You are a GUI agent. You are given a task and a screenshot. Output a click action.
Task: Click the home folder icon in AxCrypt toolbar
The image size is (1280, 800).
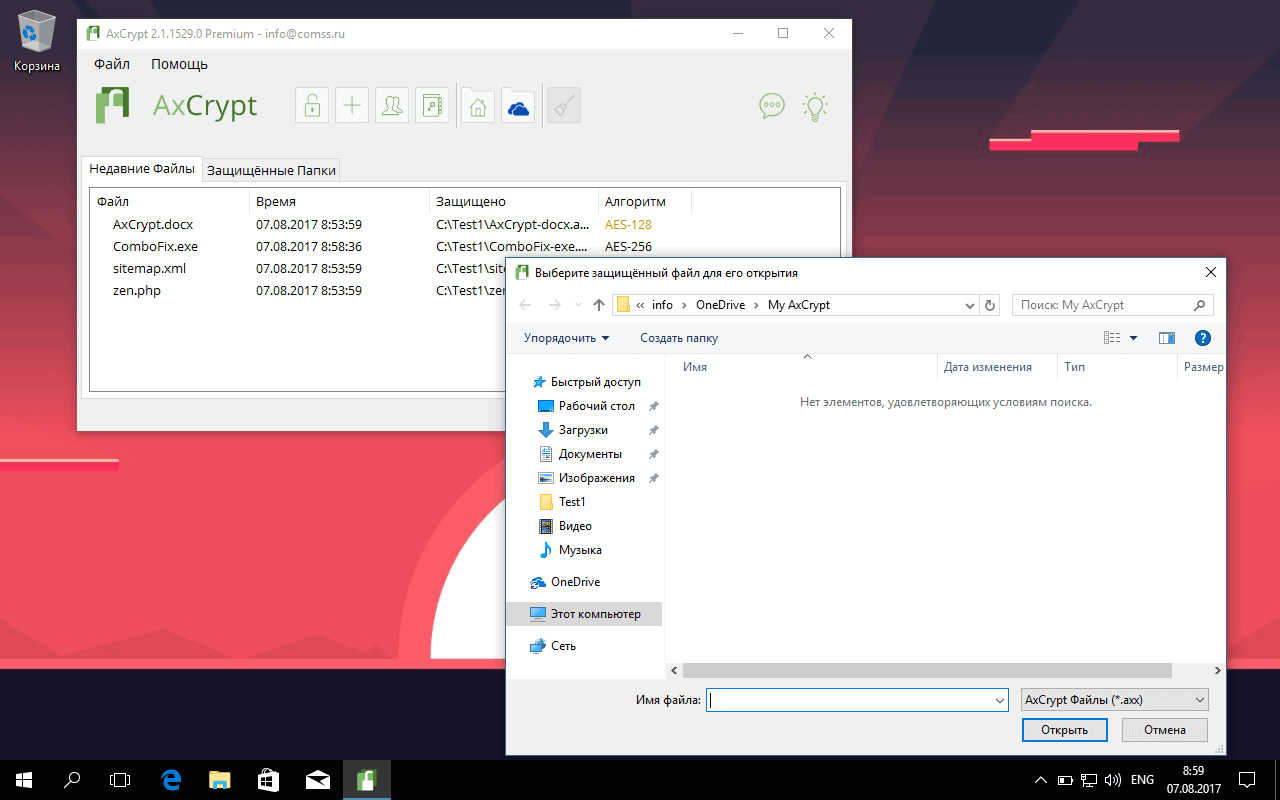pos(478,105)
